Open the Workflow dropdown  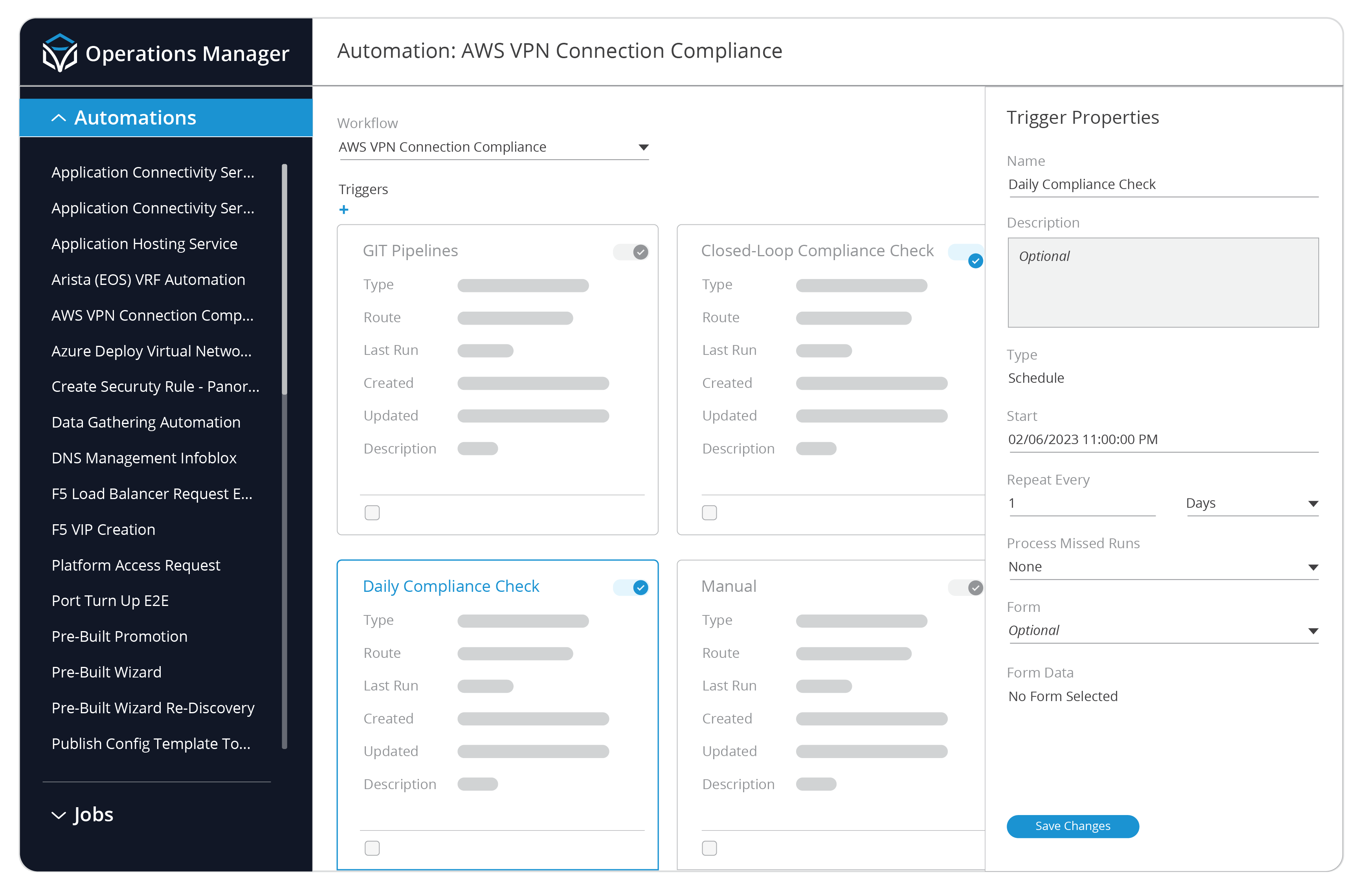coord(643,147)
